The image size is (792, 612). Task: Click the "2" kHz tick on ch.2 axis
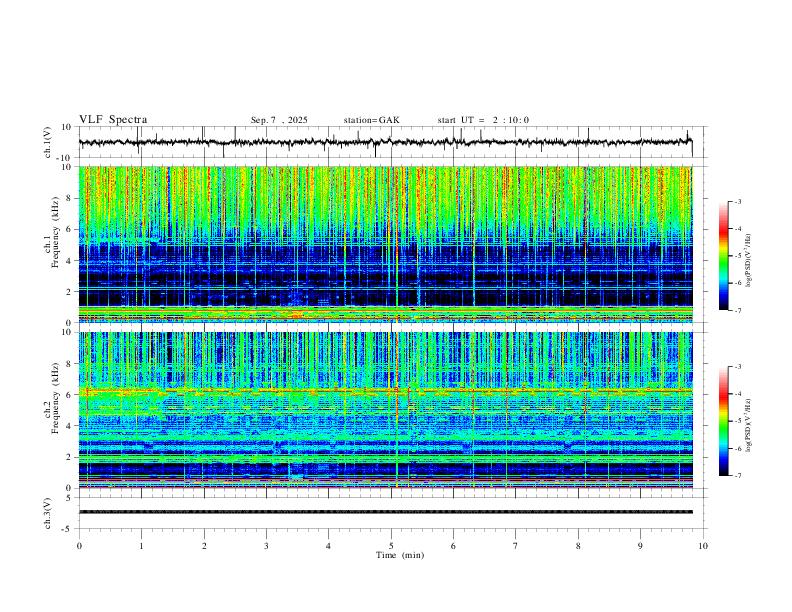click(70, 457)
